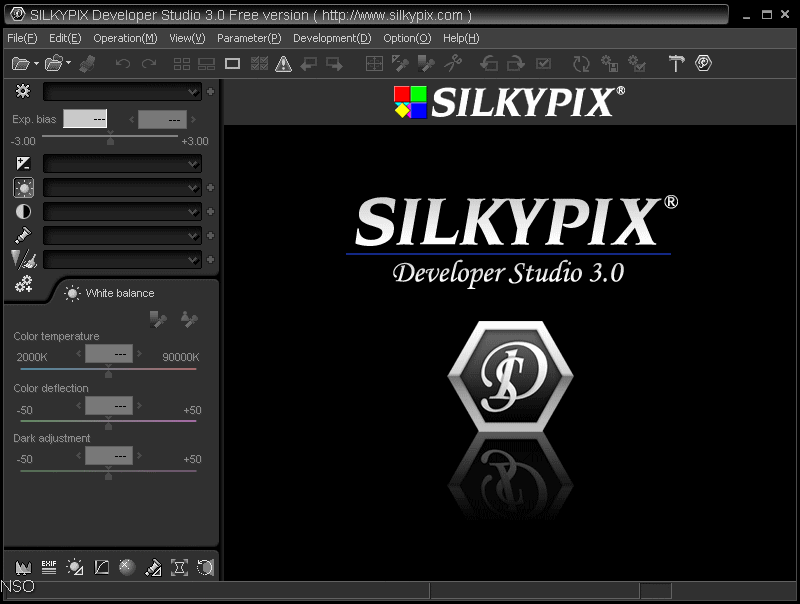The width and height of the screenshot is (800, 604).
Task: Click the plus button beside the contrast dropdown
Action: pos(210,212)
